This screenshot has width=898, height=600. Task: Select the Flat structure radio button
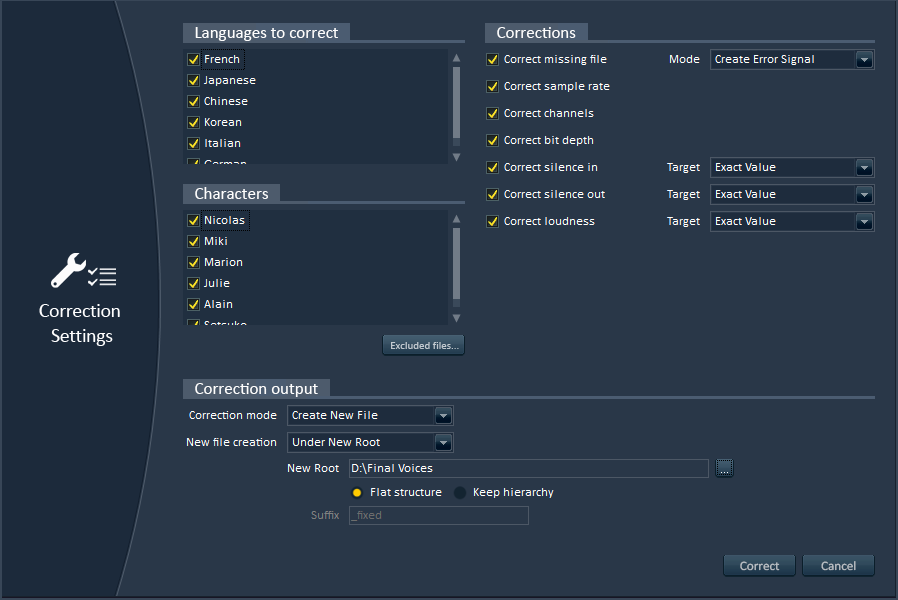tap(357, 493)
